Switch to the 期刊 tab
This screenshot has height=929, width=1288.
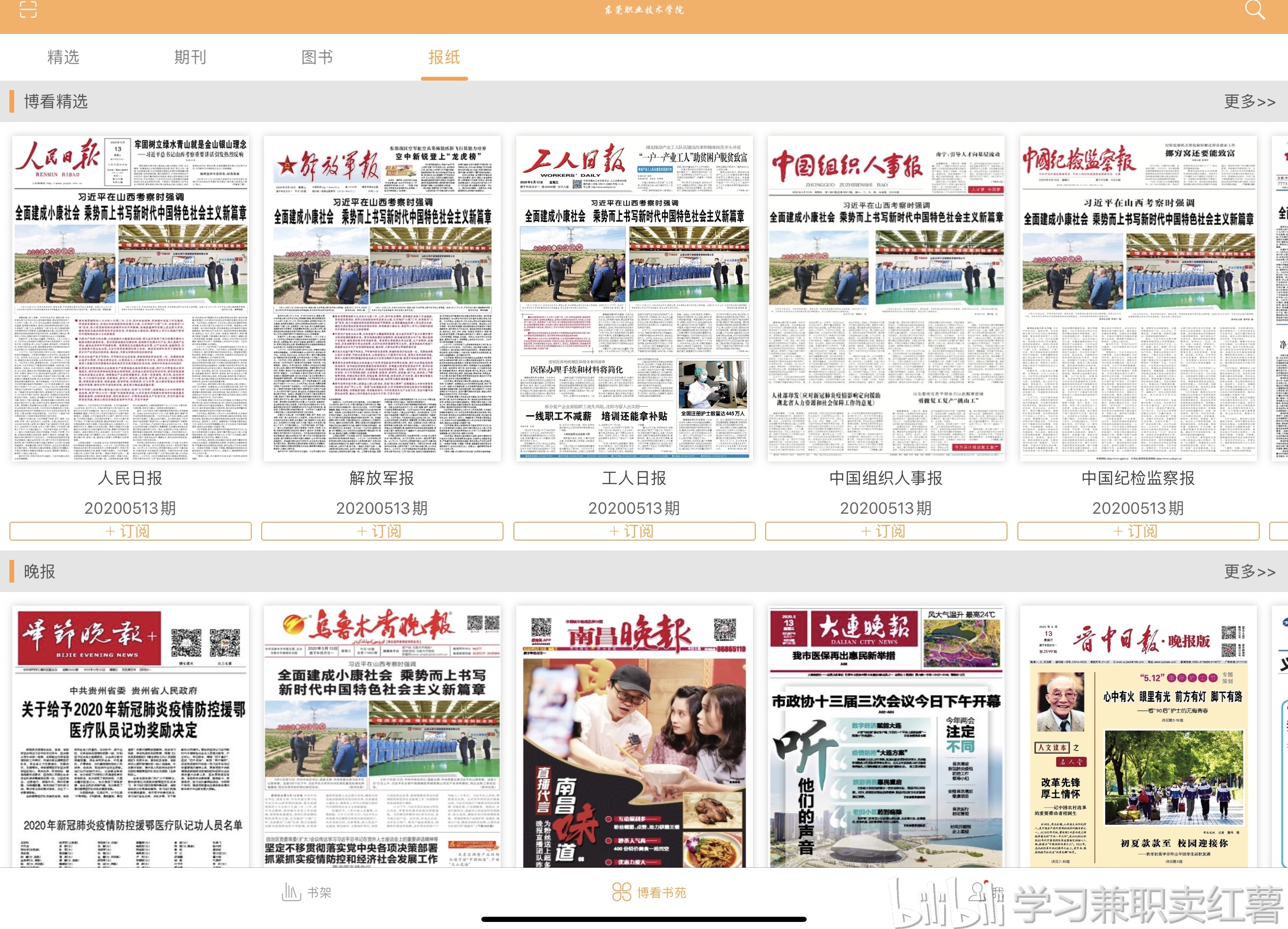(x=190, y=58)
